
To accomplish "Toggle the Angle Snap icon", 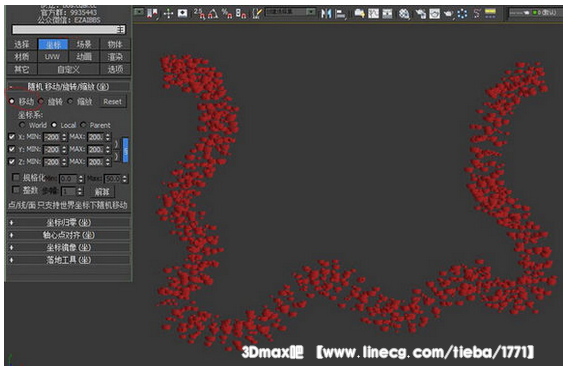I will pyautogui.click(x=213, y=14).
